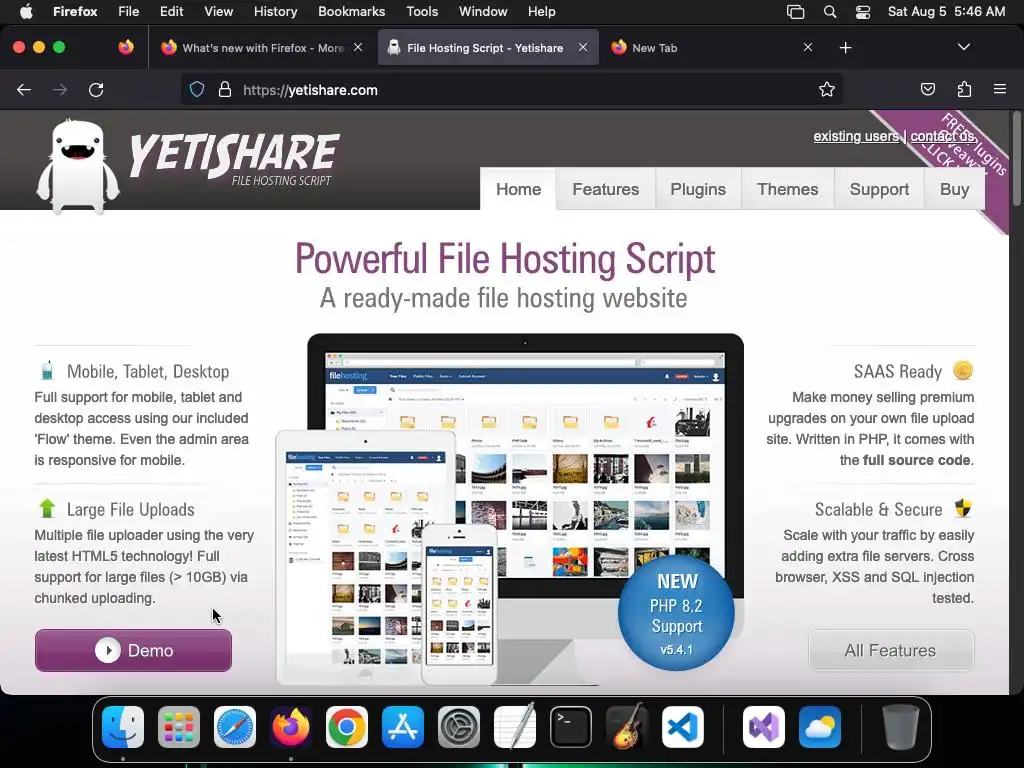Viewport: 1024px width, 768px height.
Task: Click the pinned Firefox tab icon
Action: point(126,47)
